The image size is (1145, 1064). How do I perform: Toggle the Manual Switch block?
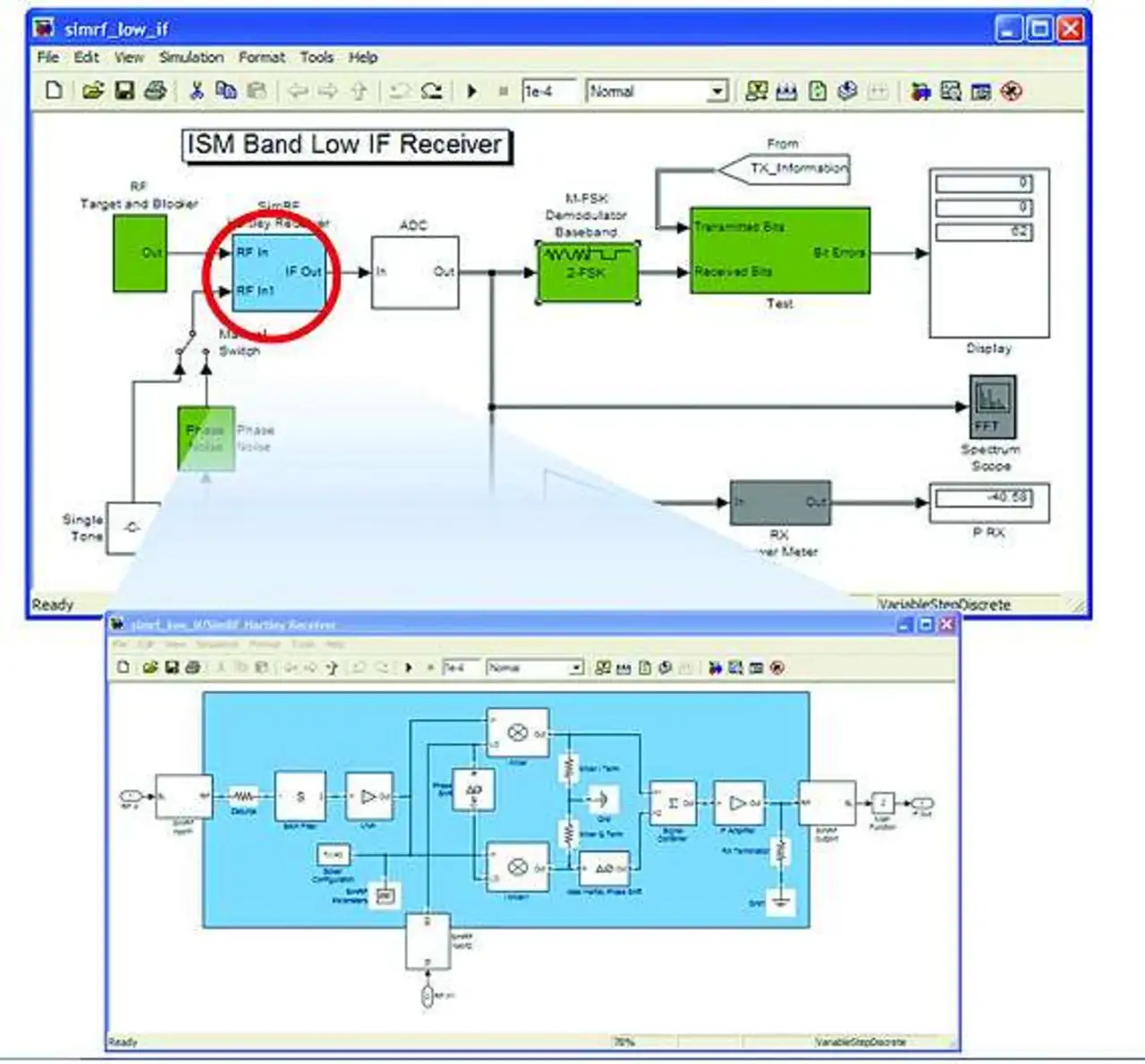(191, 342)
